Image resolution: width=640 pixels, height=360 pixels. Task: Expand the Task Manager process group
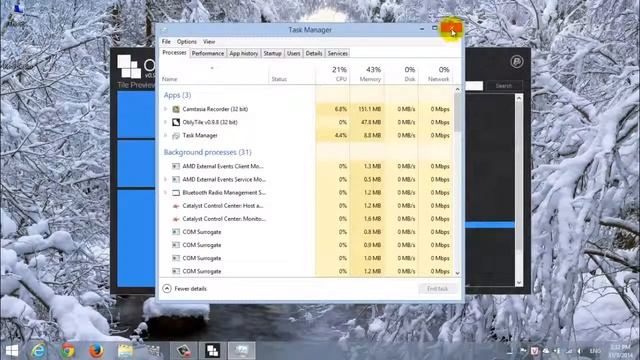pyautogui.click(x=166, y=136)
